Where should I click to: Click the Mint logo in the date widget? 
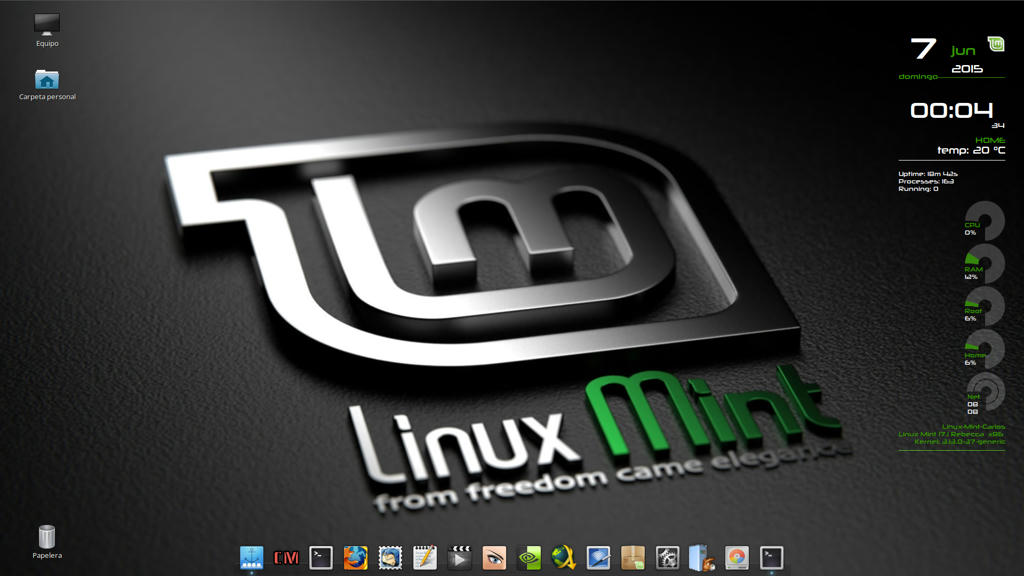[x=996, y=44]
